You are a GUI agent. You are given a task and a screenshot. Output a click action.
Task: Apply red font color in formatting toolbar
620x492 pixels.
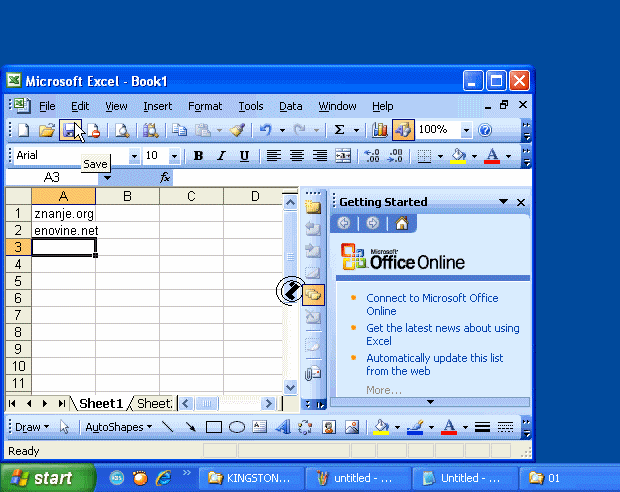pos(492,156)
